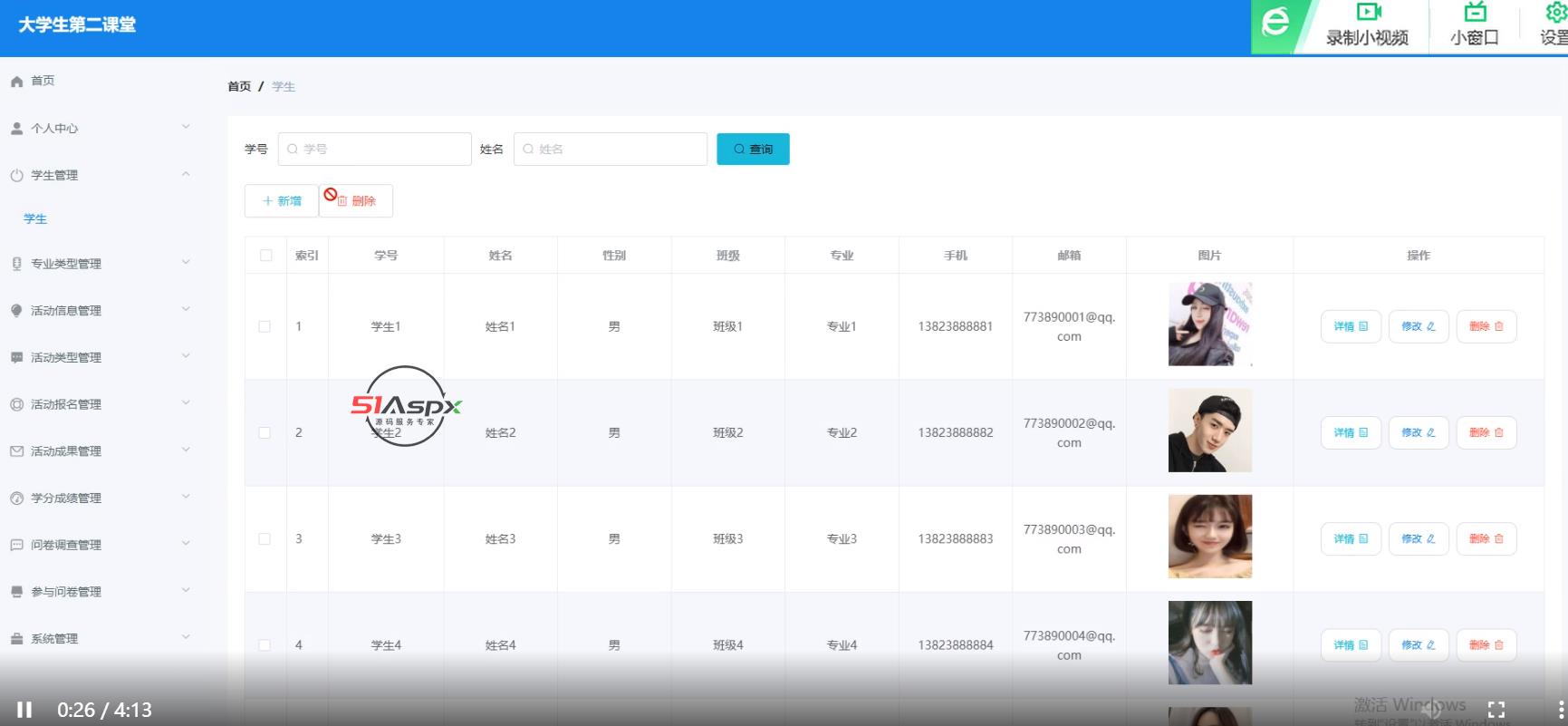This screenshot has width=1568, height=726.
Task: Open the photo thumbnail for 学生2
Action: coord(1210,431)
